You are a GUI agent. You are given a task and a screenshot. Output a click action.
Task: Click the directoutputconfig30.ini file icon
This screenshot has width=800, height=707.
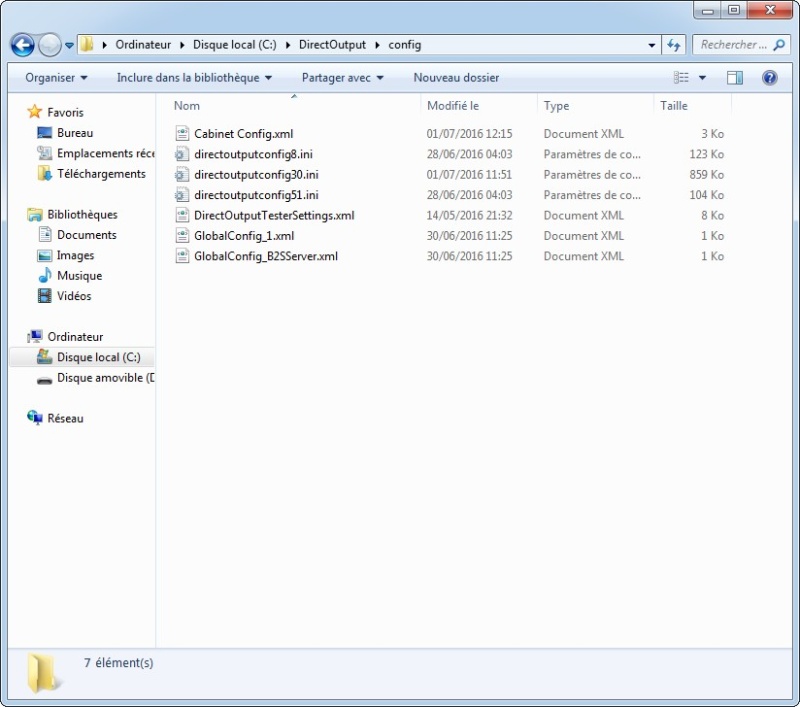click(182, 174)
